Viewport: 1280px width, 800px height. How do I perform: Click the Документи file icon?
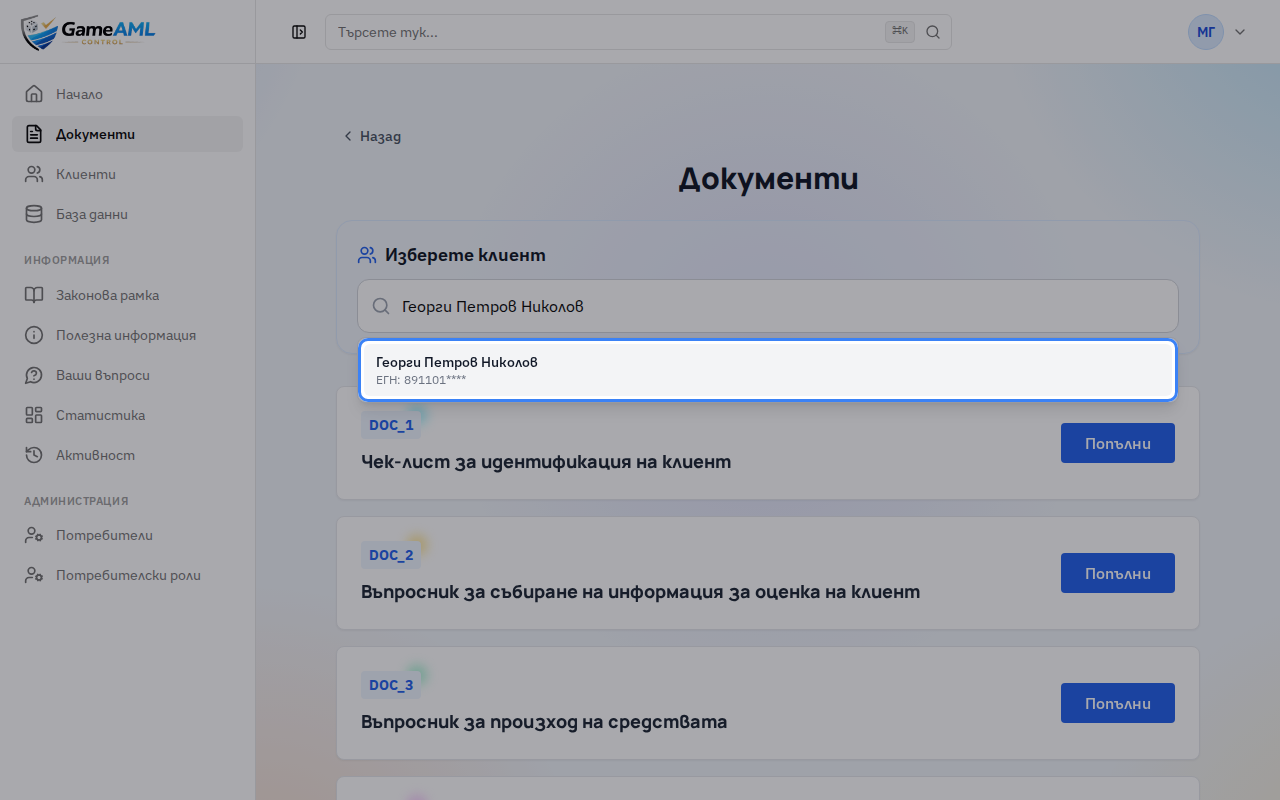click(x=34, y=134)
